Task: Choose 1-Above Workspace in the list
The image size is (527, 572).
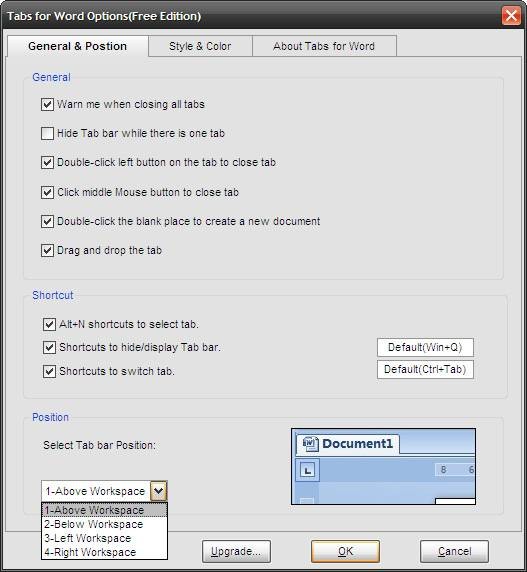Action: click(x=104, y=510)
